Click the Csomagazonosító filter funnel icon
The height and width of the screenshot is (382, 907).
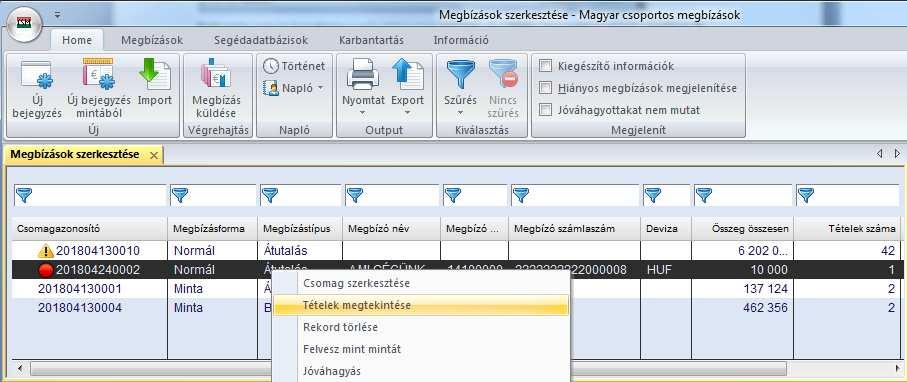pyautogui.click(x=24, y=196)
